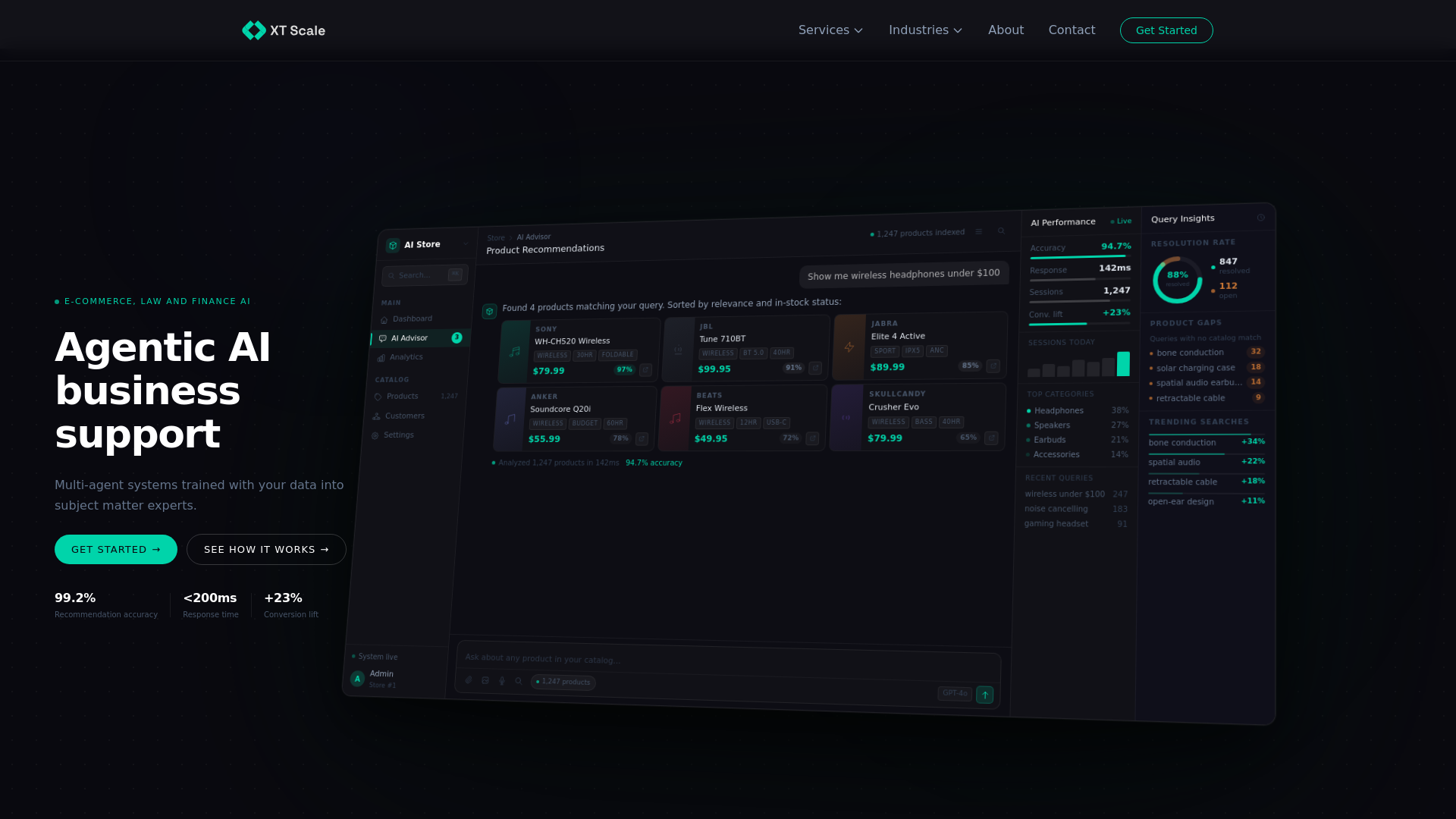Click the AI Advisor notification badge 3
The width and height of the screenshot is (1456, 819).
click(457, 337)
